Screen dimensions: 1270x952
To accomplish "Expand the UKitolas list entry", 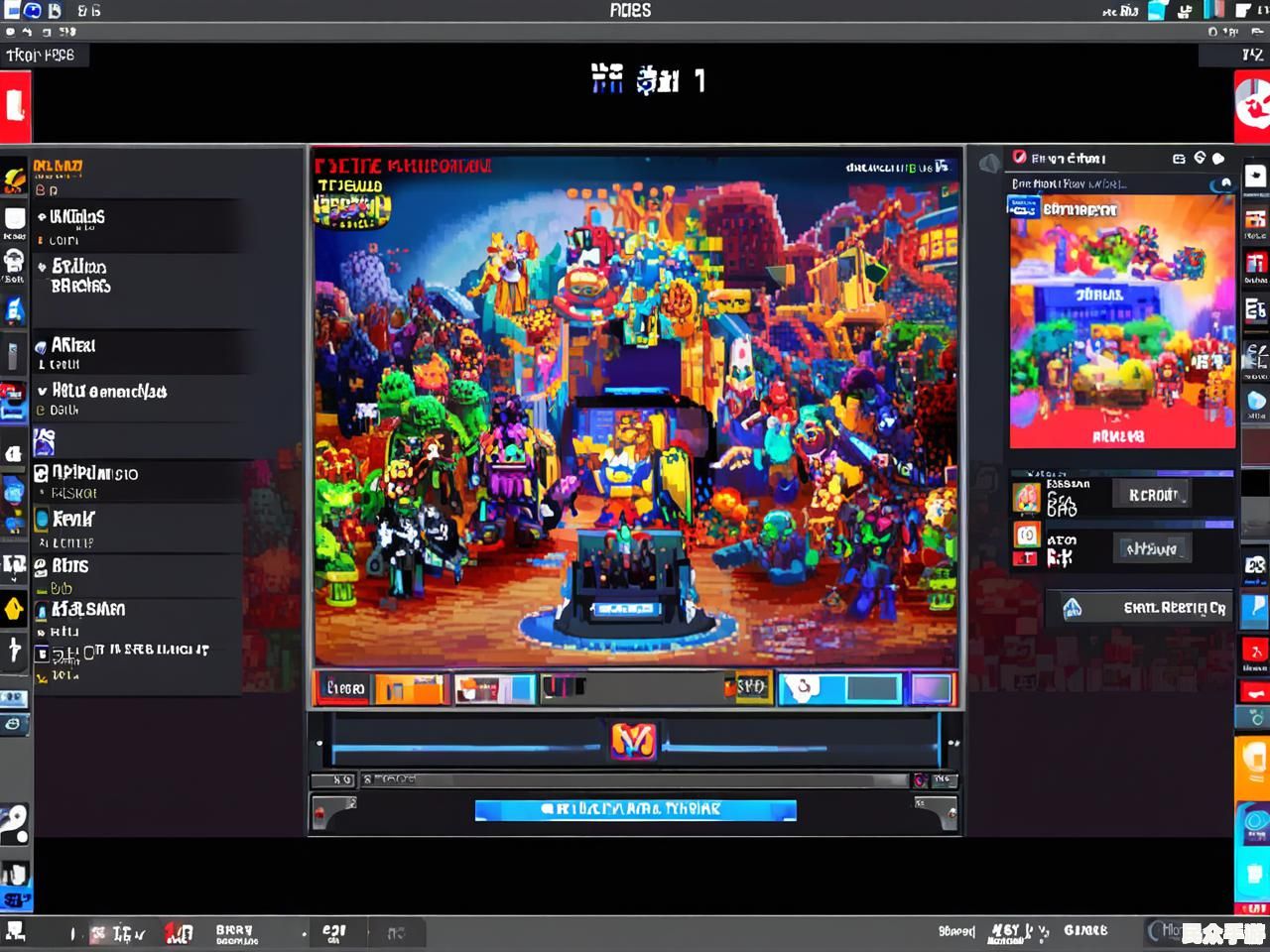I will [x=42, y=217].
